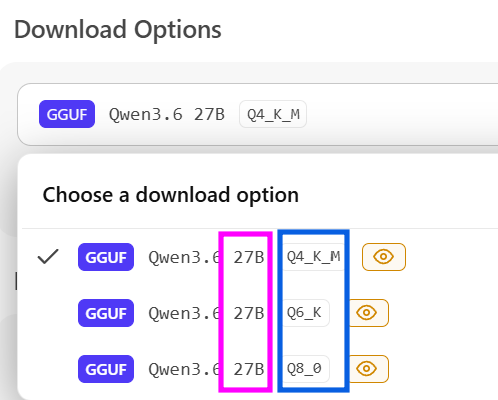The width and height of the screenshot is (498, 400).
Task: Click the 27B label in the Q8_0 row
Action: tap(249, 369)
